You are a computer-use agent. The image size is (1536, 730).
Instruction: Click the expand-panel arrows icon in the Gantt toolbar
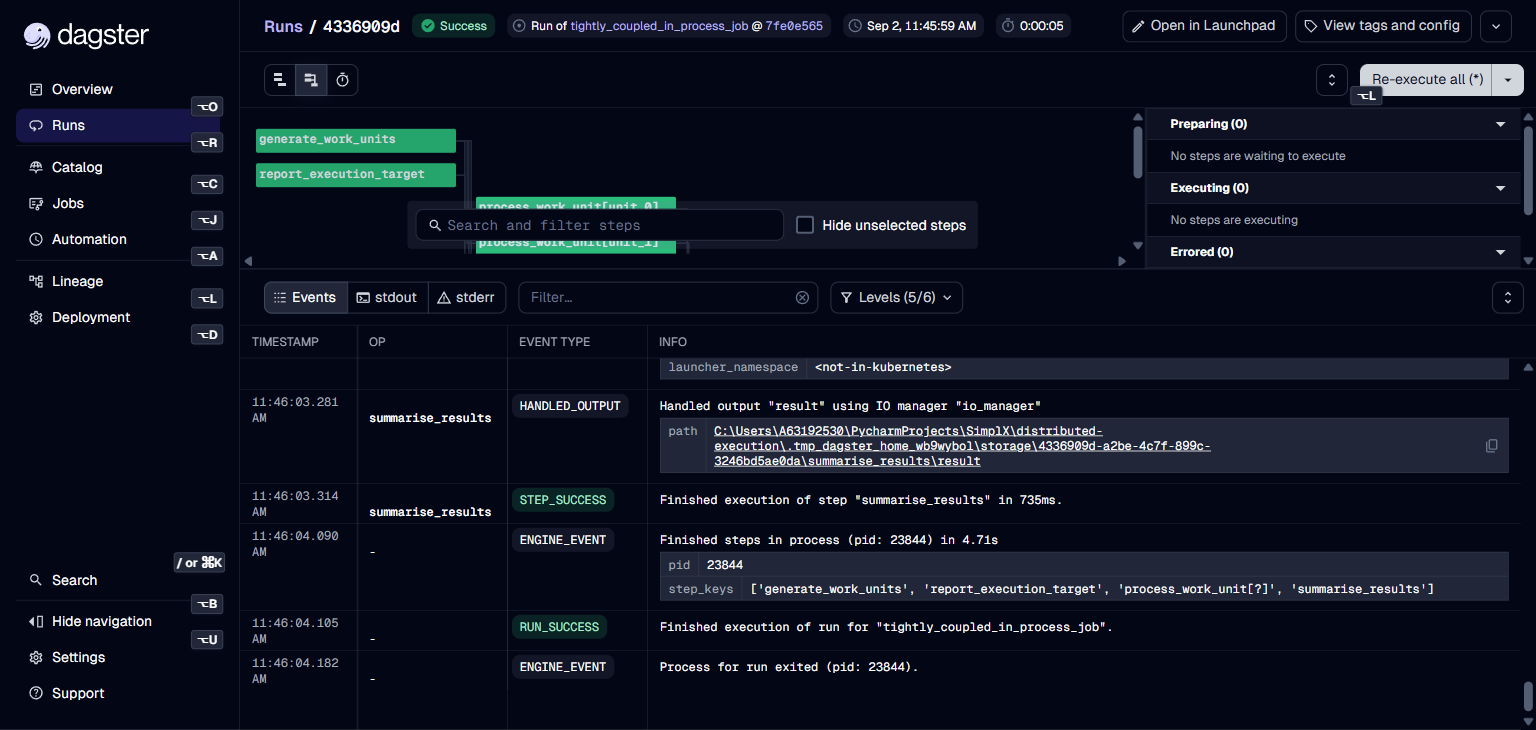[1332, 80]
